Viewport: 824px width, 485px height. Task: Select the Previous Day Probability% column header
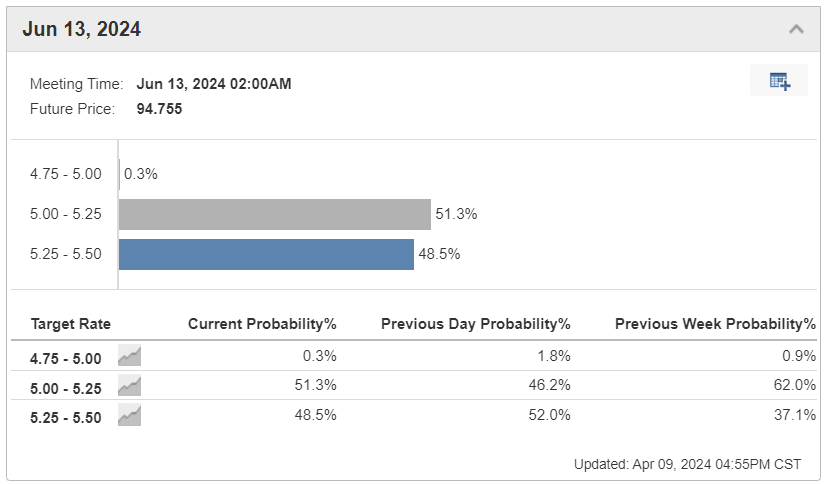(475, 324)
